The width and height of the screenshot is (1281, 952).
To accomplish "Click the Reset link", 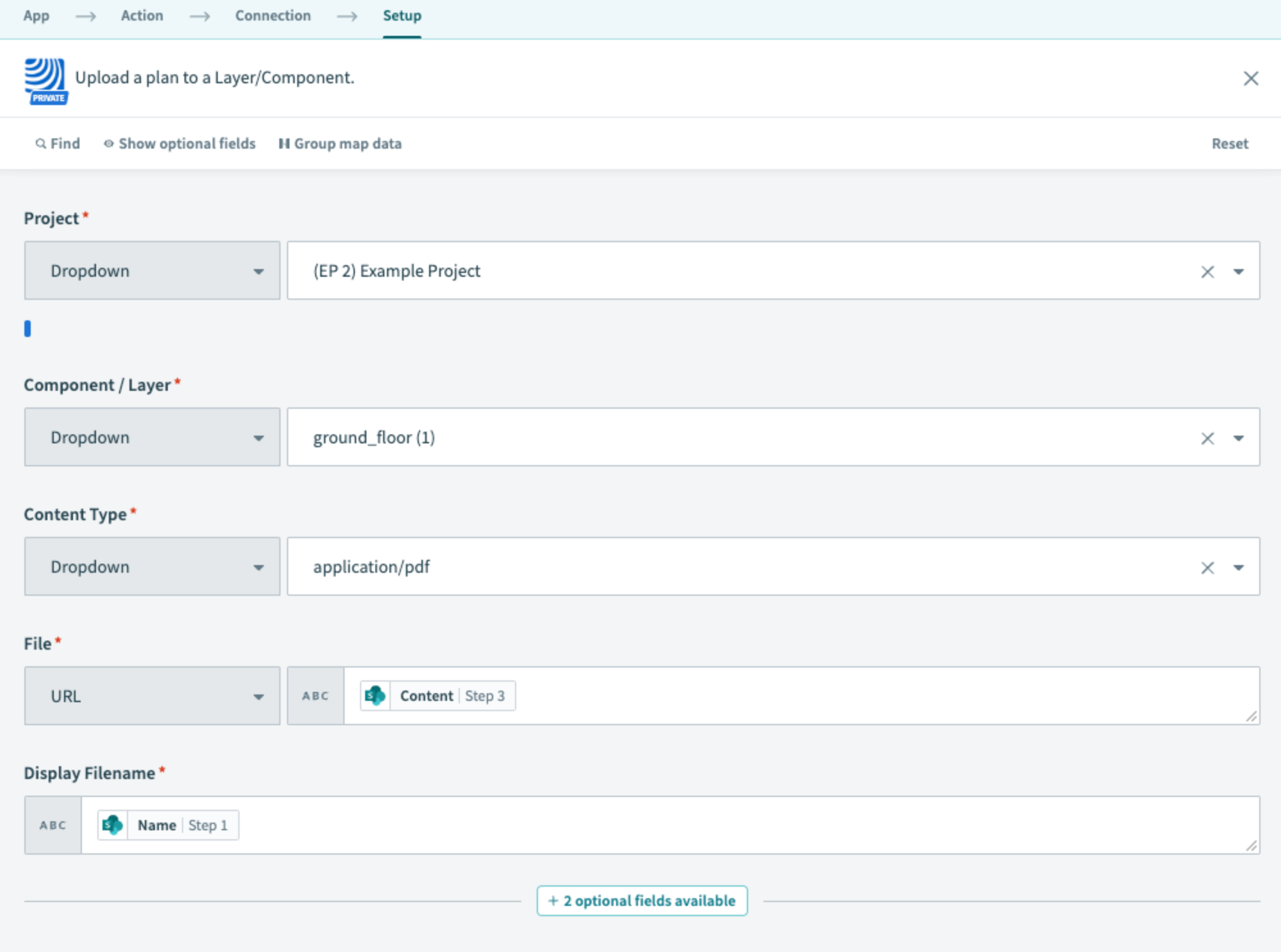I will (1230, 144).
